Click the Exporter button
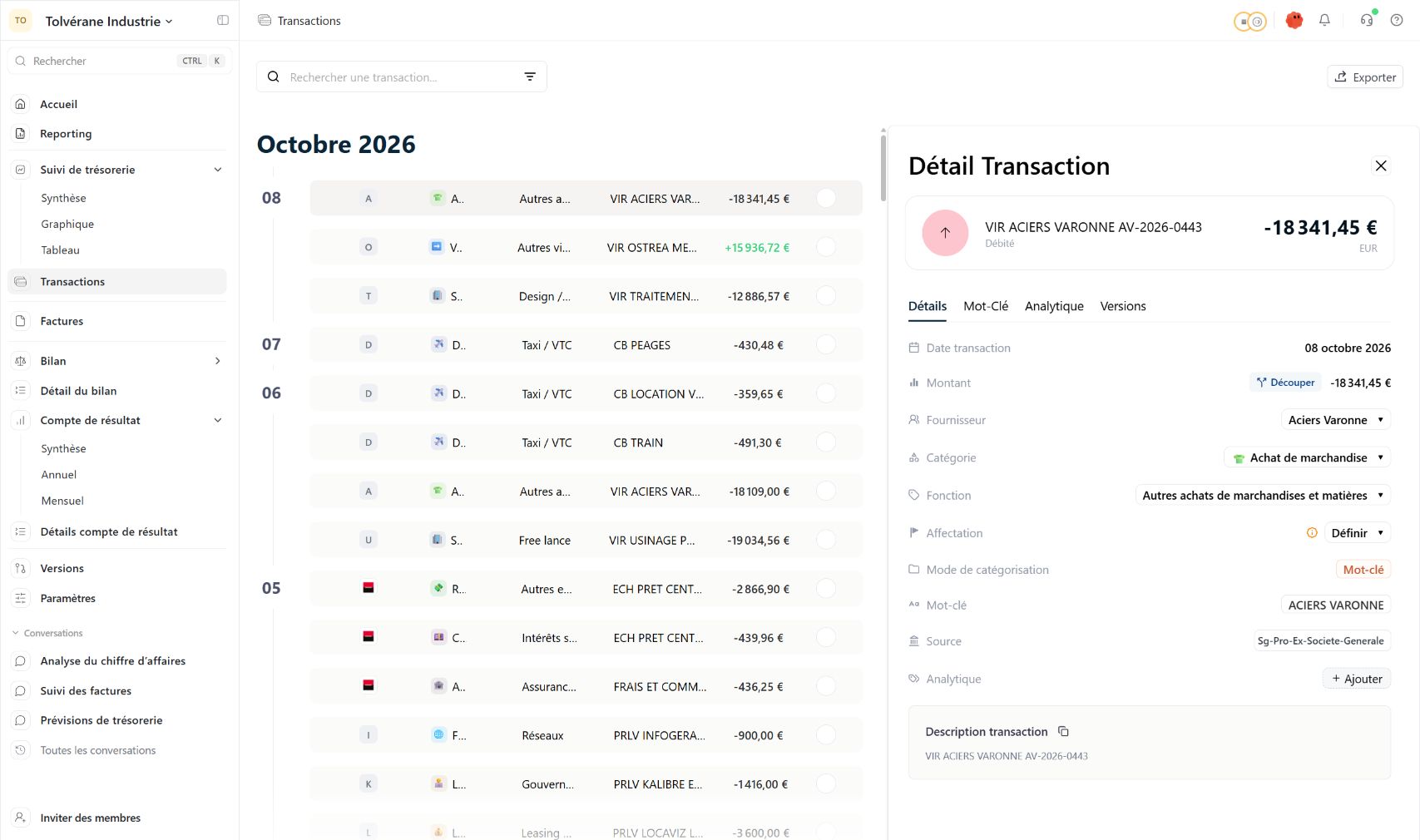1420x840 pixels. click(x=1365, y=77)
